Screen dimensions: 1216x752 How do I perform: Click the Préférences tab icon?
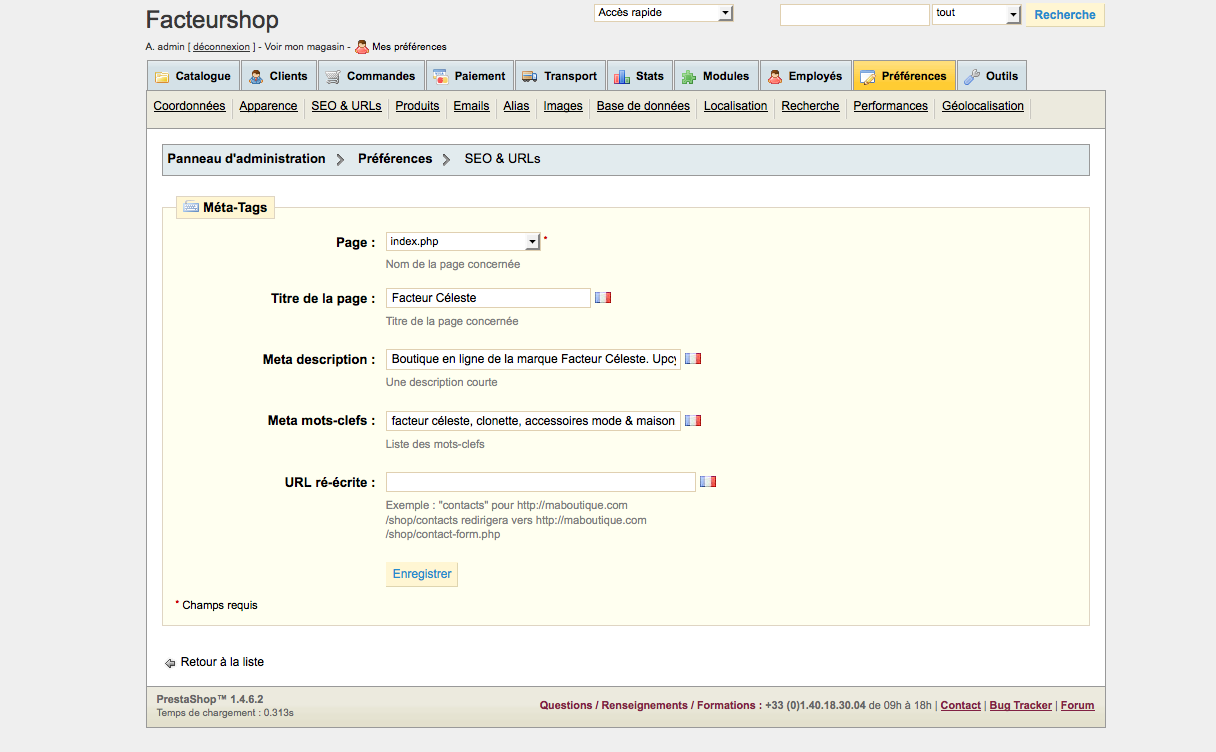[x=867, y=76]
